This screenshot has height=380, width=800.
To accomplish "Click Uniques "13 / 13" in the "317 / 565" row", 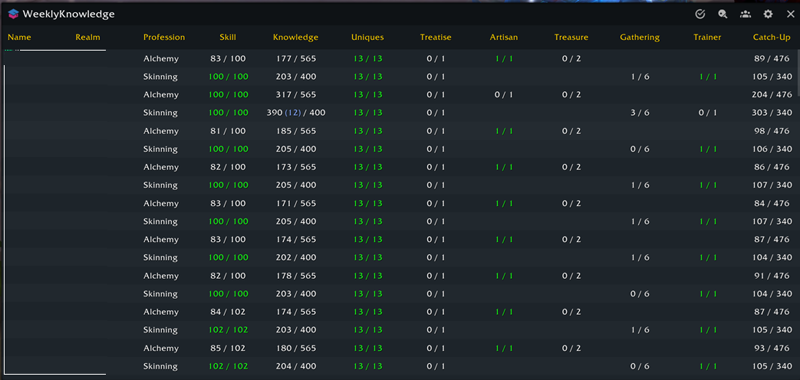I will tap(367, 95).
